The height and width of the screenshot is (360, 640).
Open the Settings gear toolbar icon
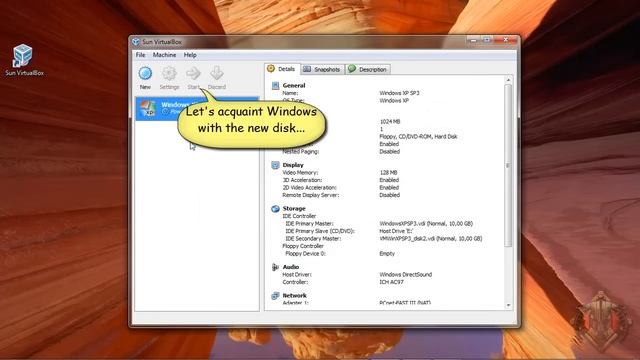tap(169, 73)
